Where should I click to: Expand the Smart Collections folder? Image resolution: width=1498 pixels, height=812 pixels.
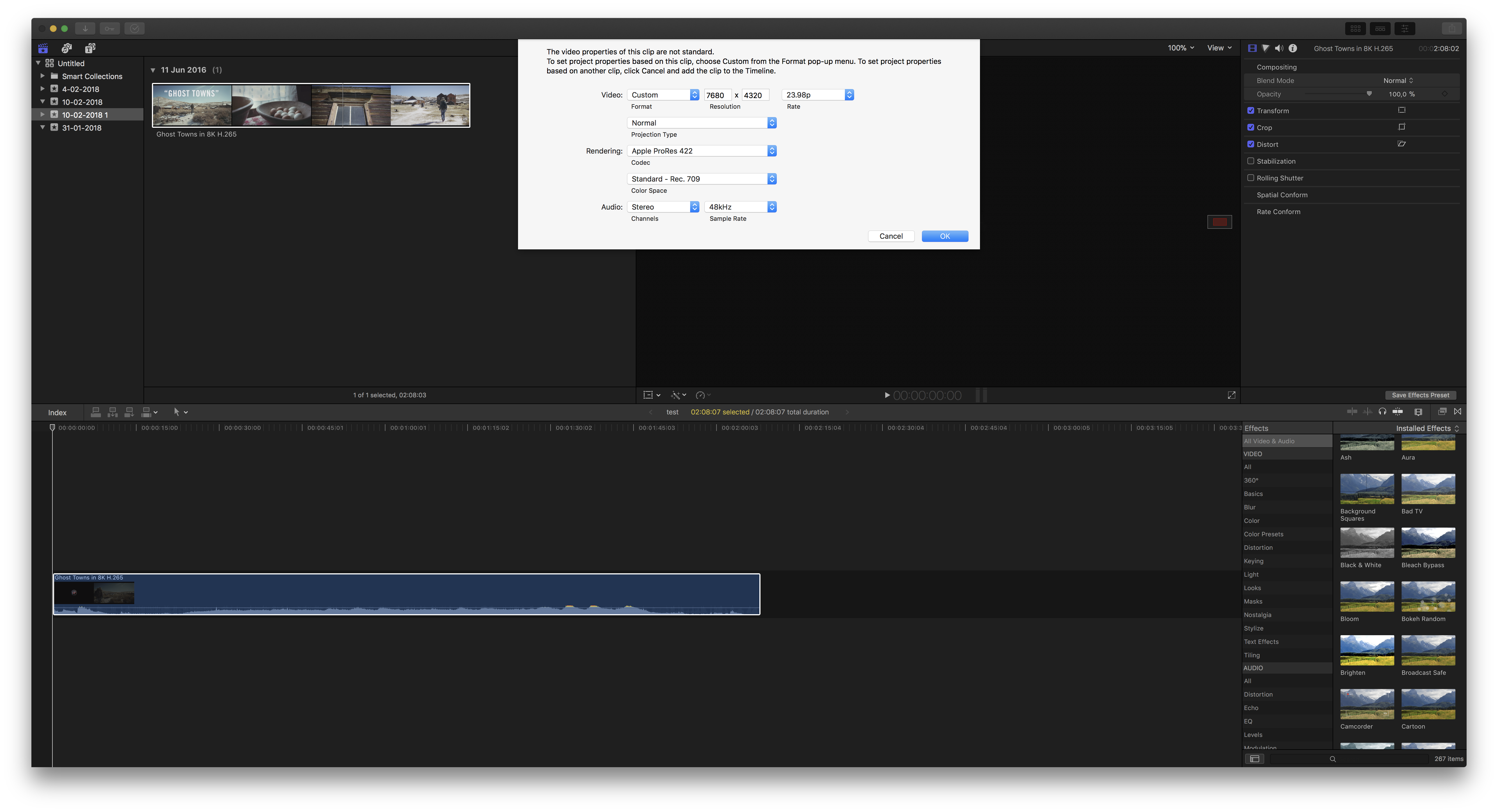click(x=42, y=76)
